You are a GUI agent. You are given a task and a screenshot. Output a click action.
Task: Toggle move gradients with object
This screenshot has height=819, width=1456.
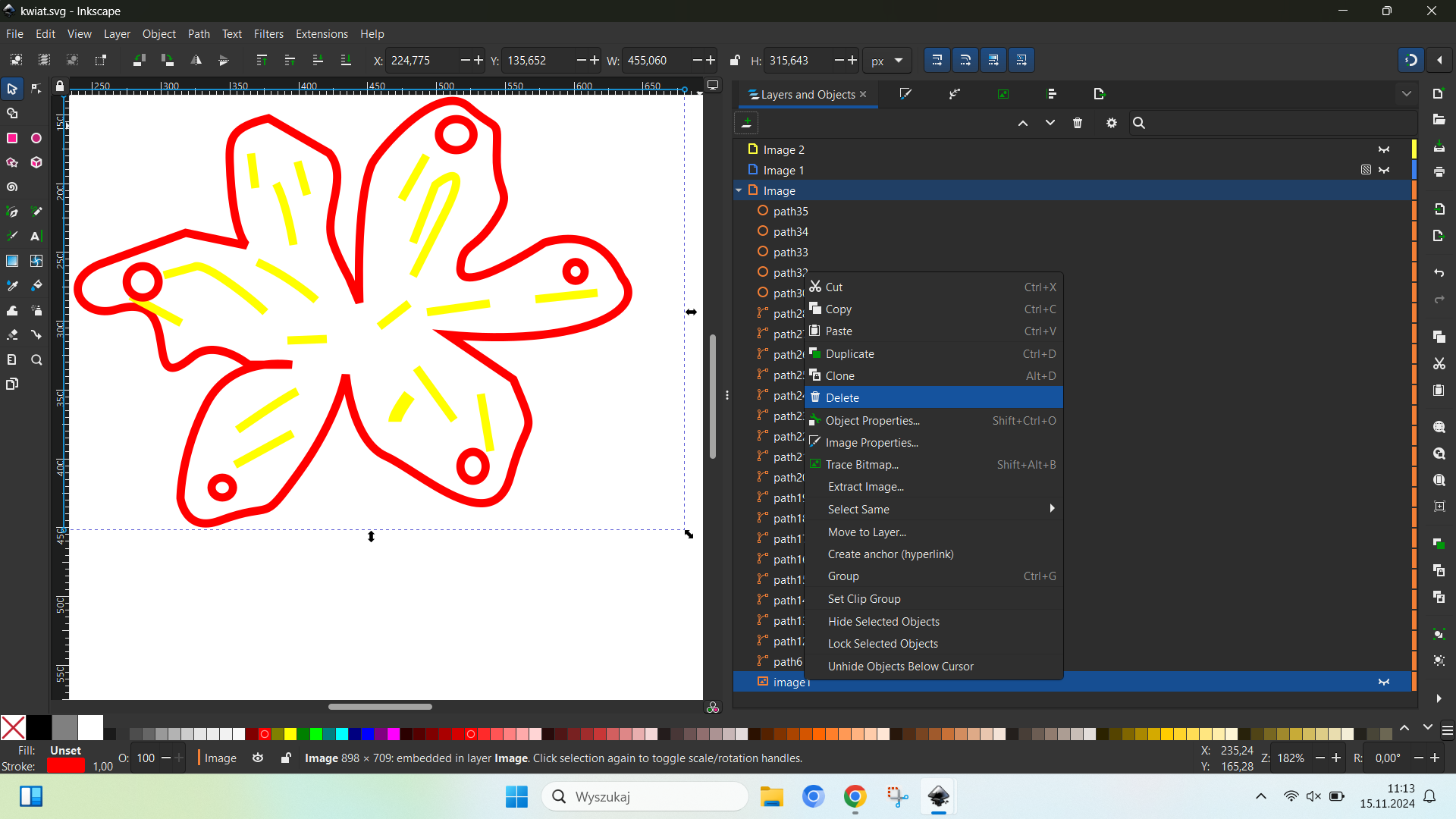[x=993, y=60]
